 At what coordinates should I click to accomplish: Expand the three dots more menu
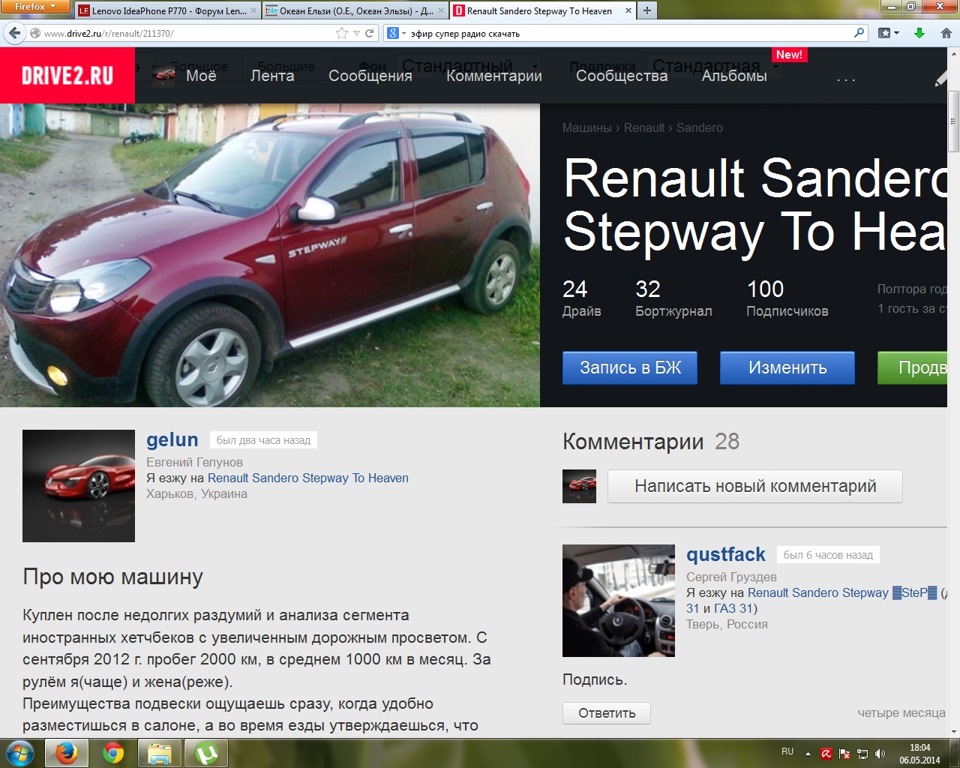(x=846, y=78)
